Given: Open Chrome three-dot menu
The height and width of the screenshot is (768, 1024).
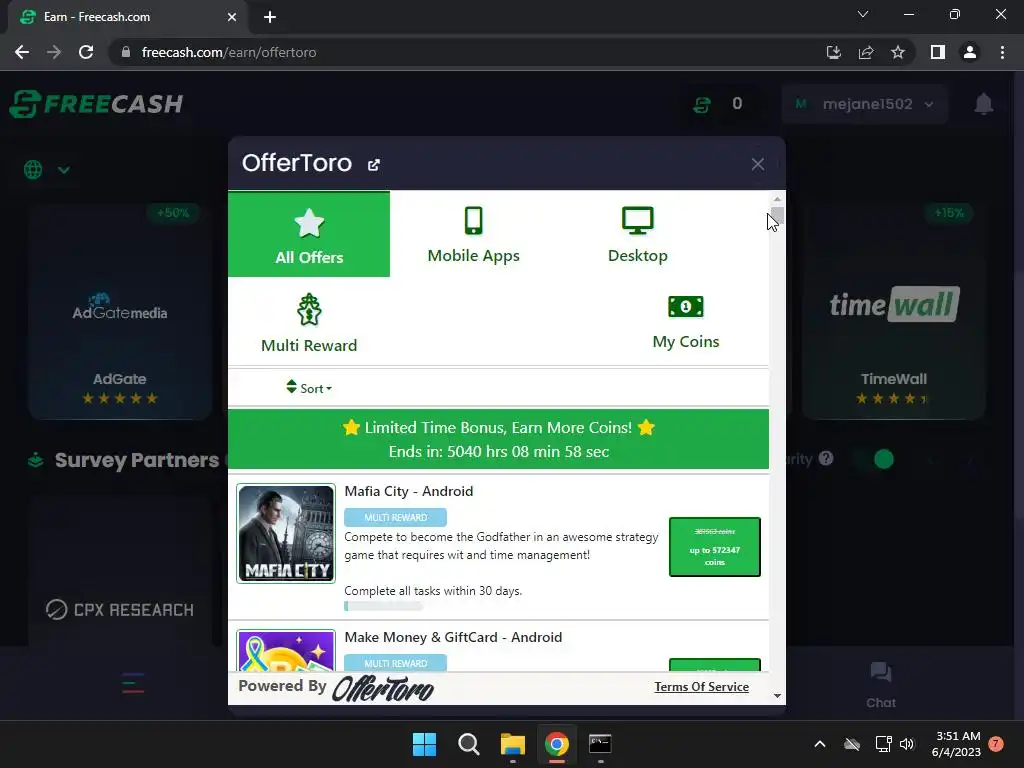Looking at the screenshot, I should pos(1002,52).
